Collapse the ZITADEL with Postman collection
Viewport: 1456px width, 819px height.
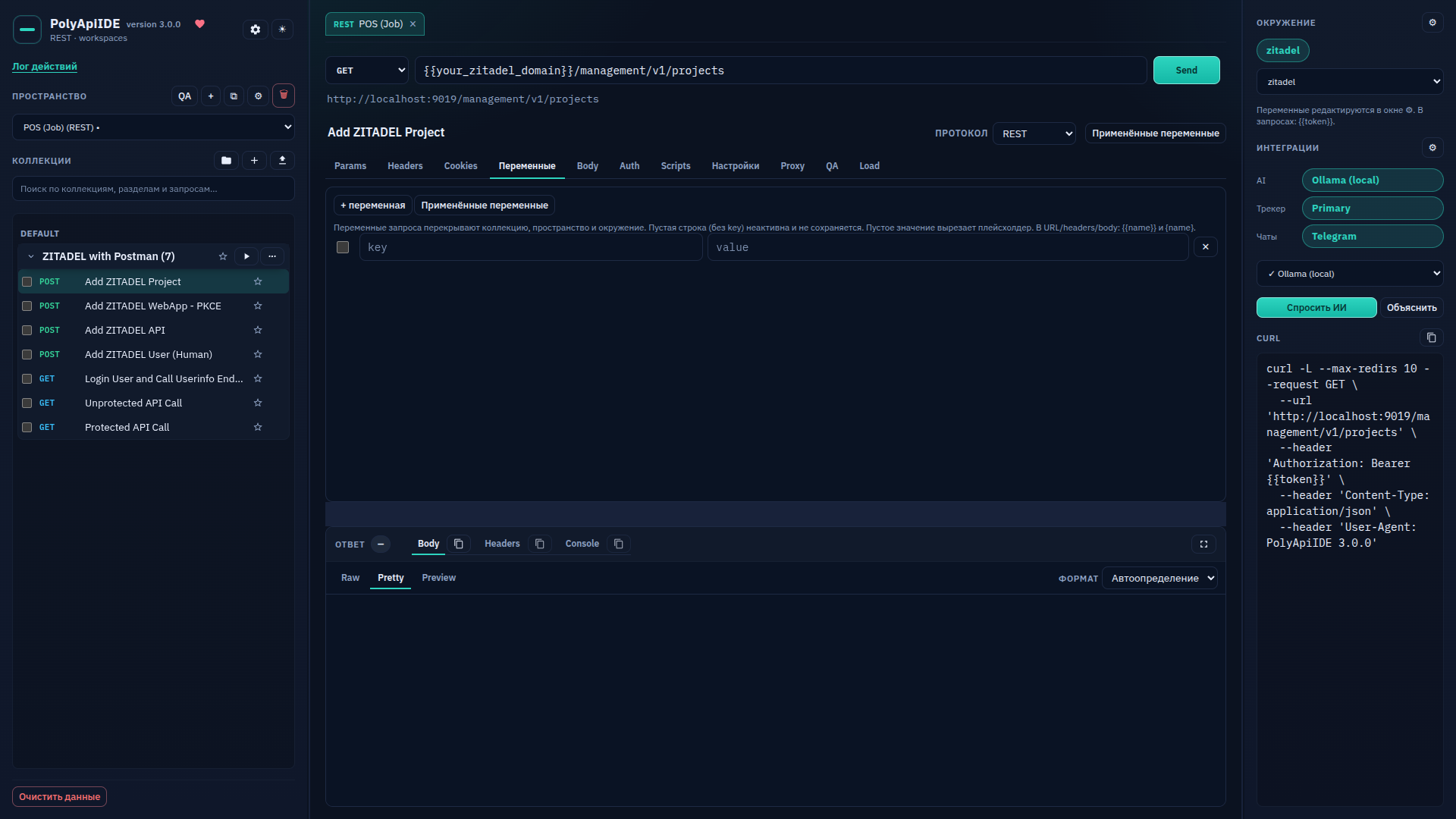[31, 256]
